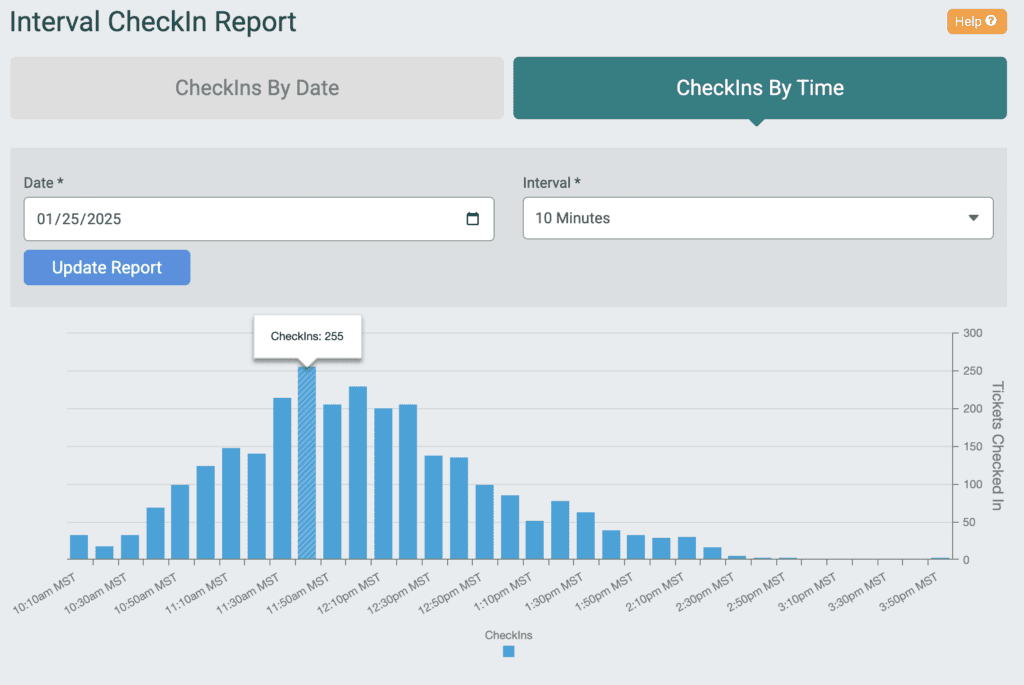Click the bar at 2:10pm MST
The width and height of the screenshot is (1024, 685).
[x=687, y=548]
